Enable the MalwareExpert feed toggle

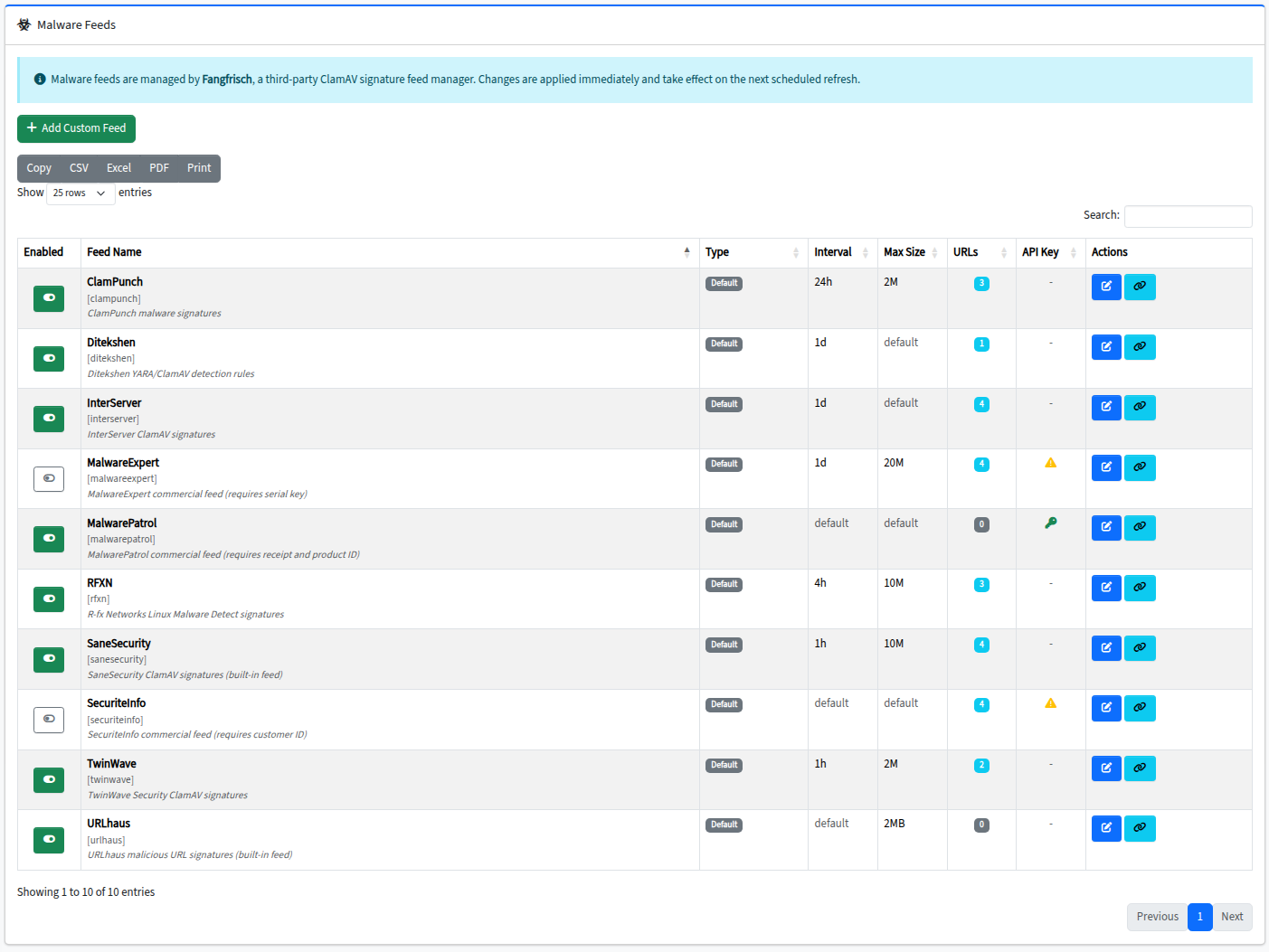tap(49, 479)
